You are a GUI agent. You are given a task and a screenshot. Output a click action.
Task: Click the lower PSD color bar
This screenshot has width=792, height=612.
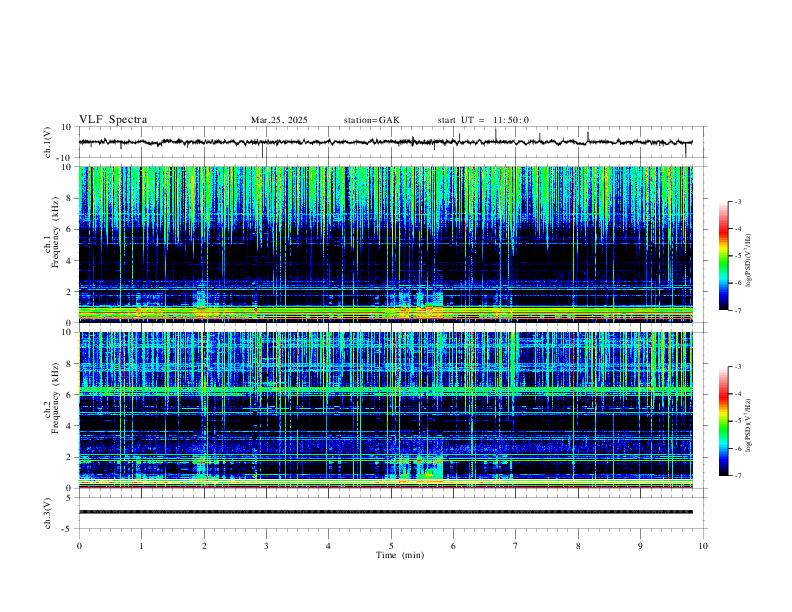[x=724, y=421]
